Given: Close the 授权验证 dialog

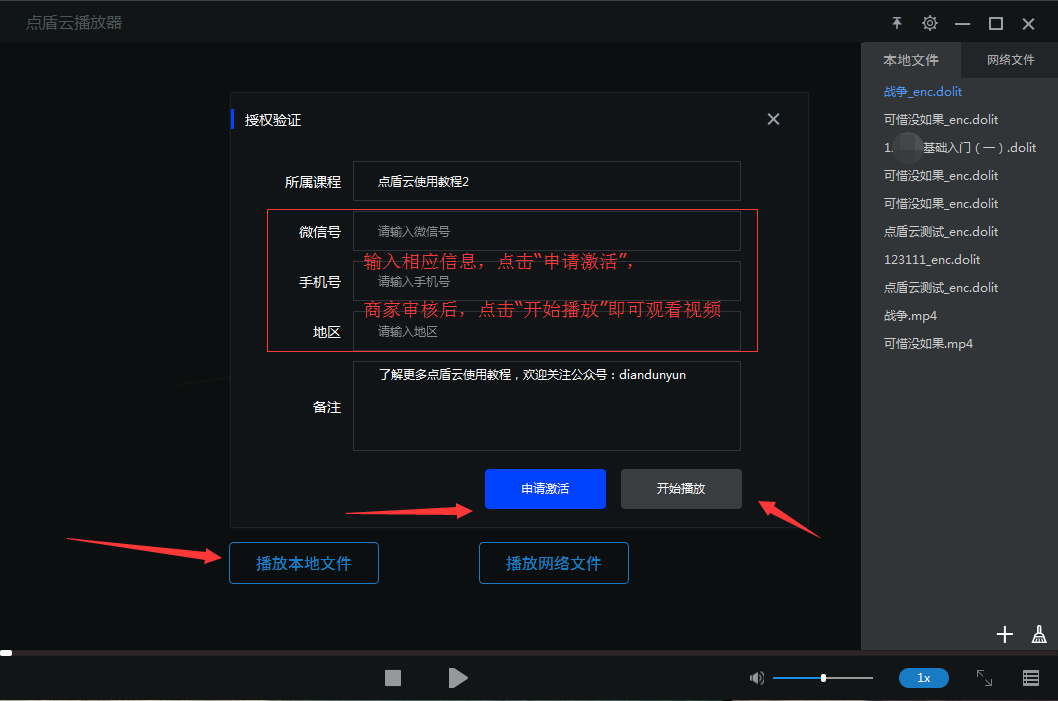Looking at the screenshot, I should pos(773,119).
